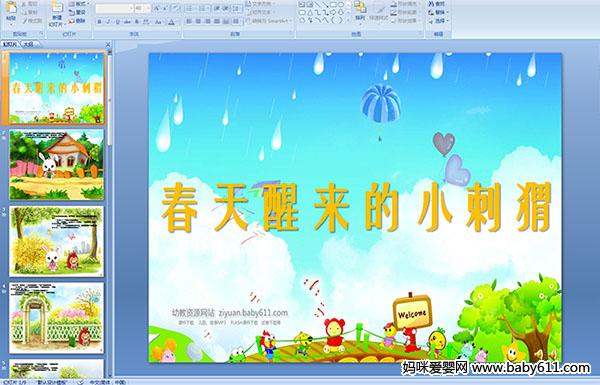Click the font color A icon
The image size is (600, 385).
point(171,22)
